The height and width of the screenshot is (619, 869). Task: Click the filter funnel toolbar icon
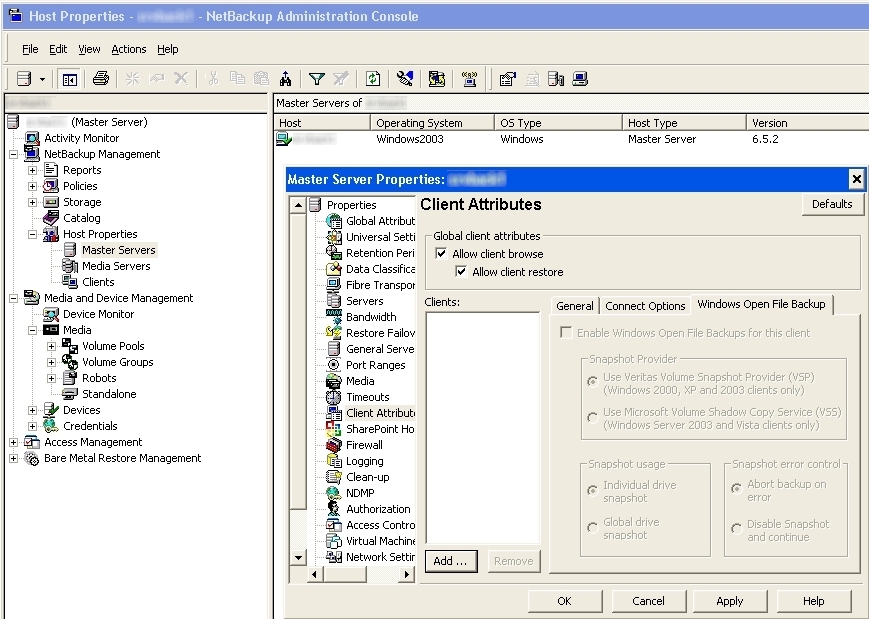(316, 79)
